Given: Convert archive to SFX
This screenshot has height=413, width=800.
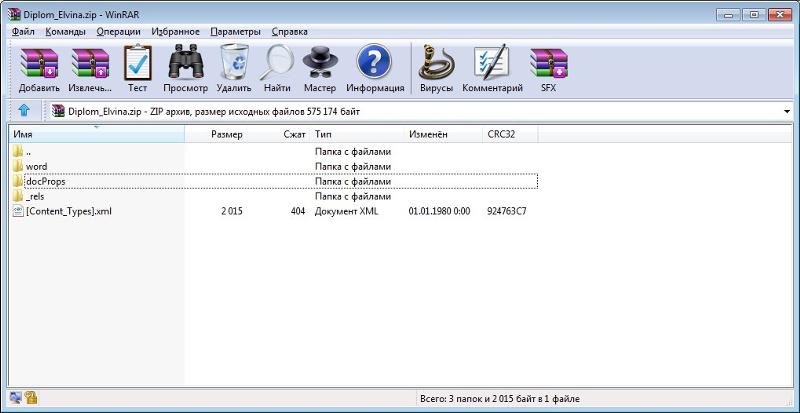Looking at the screenshot, I should [549, 63].
